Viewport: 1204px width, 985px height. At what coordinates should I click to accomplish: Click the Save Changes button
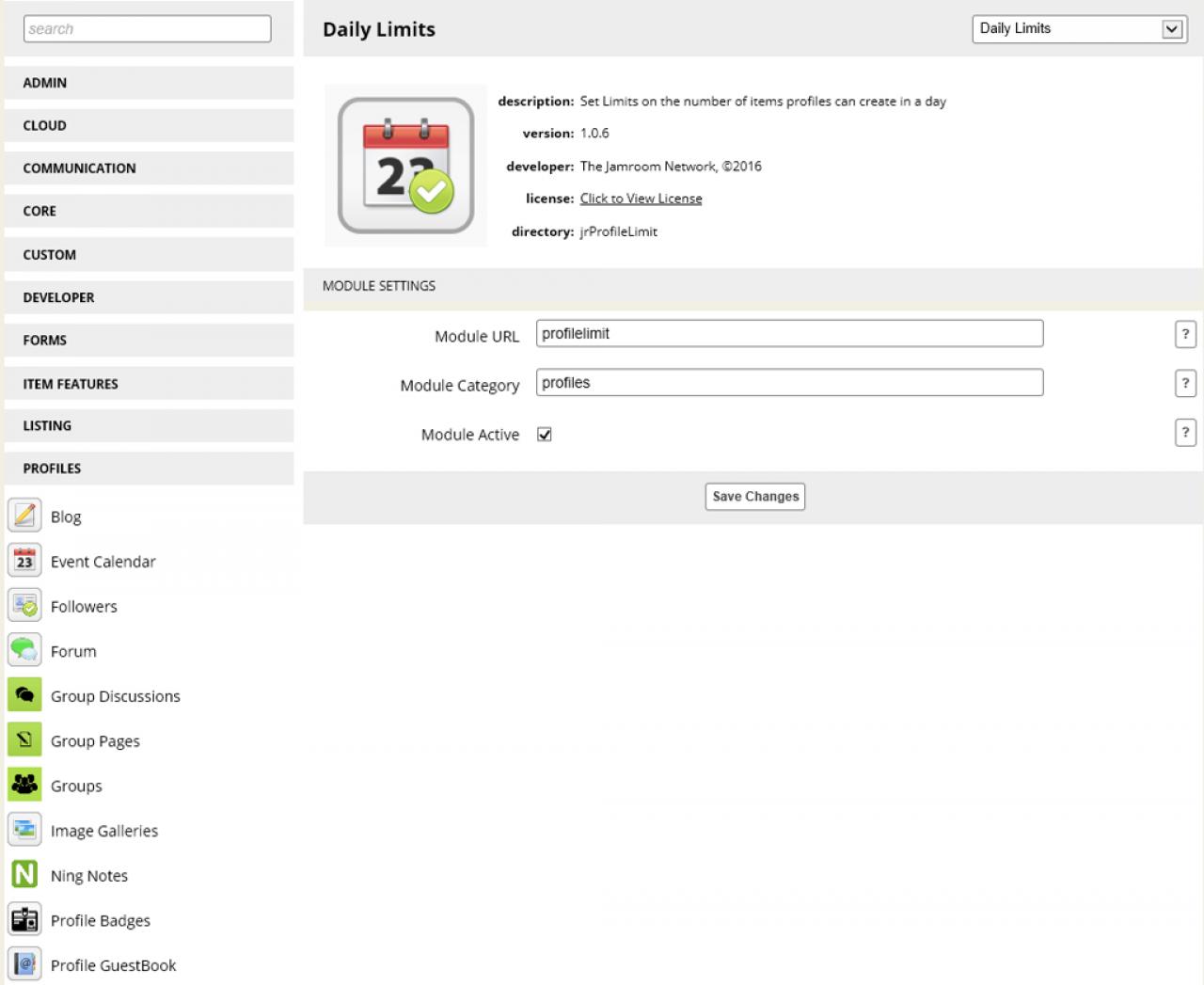(755, 497)
